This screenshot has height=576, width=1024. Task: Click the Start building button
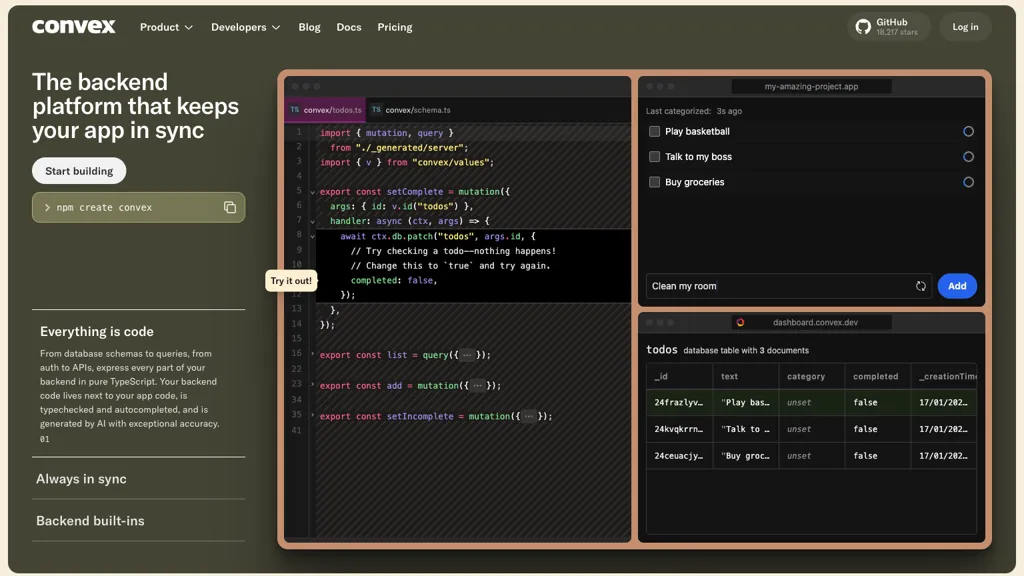(x=79, y=170)
